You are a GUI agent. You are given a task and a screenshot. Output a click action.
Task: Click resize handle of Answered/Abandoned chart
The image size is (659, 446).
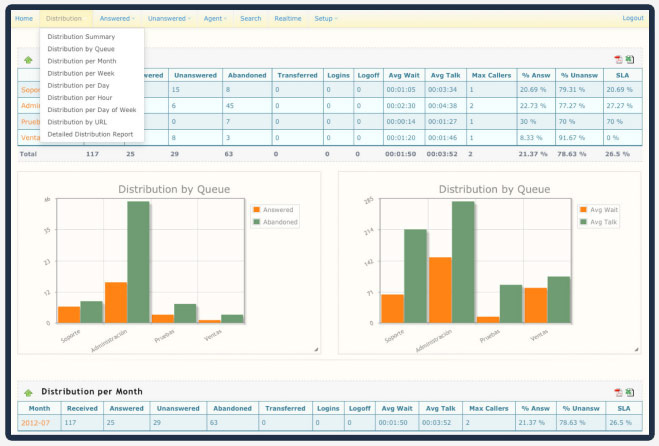pos(316,349)
